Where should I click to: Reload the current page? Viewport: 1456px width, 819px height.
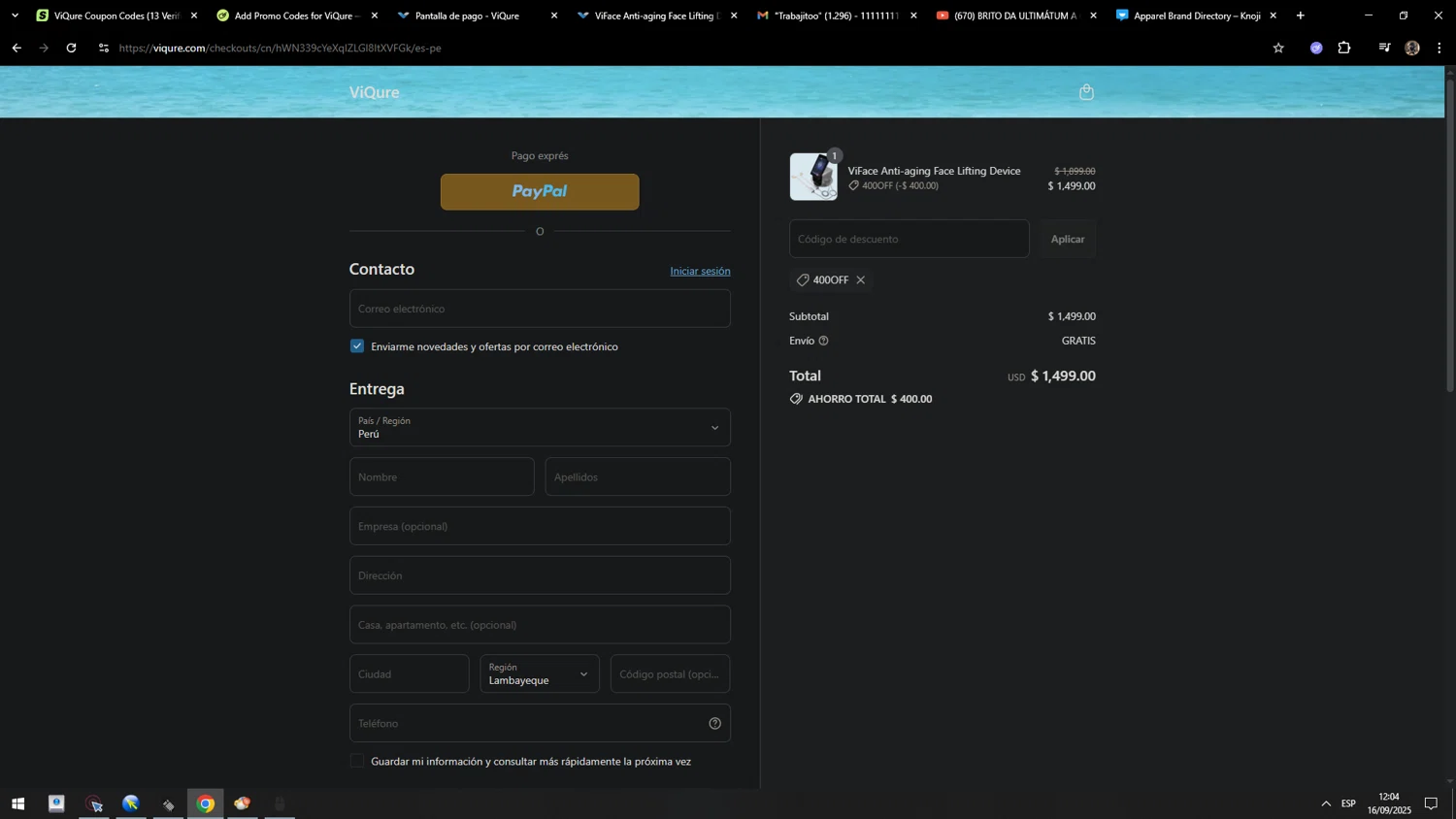click(x=71, y=48)
